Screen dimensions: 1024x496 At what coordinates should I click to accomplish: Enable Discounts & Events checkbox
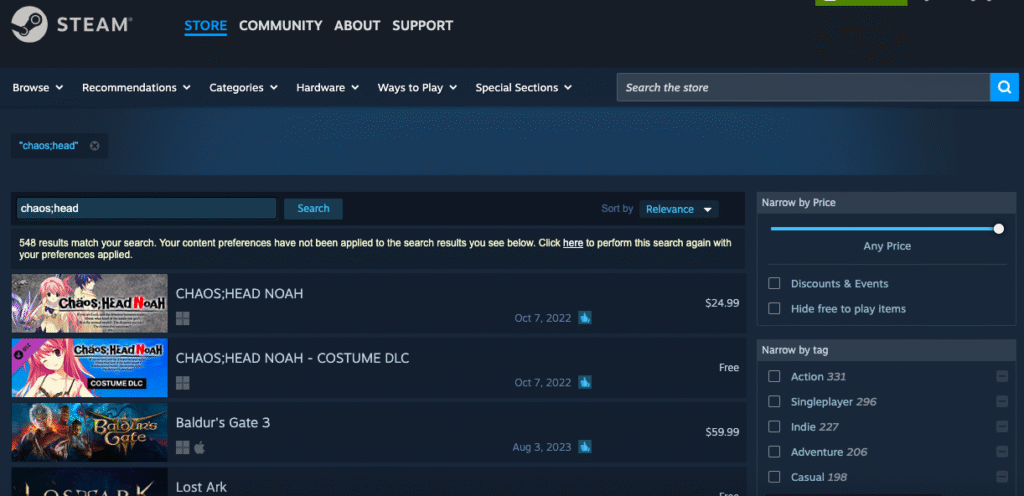pos(774,283)
